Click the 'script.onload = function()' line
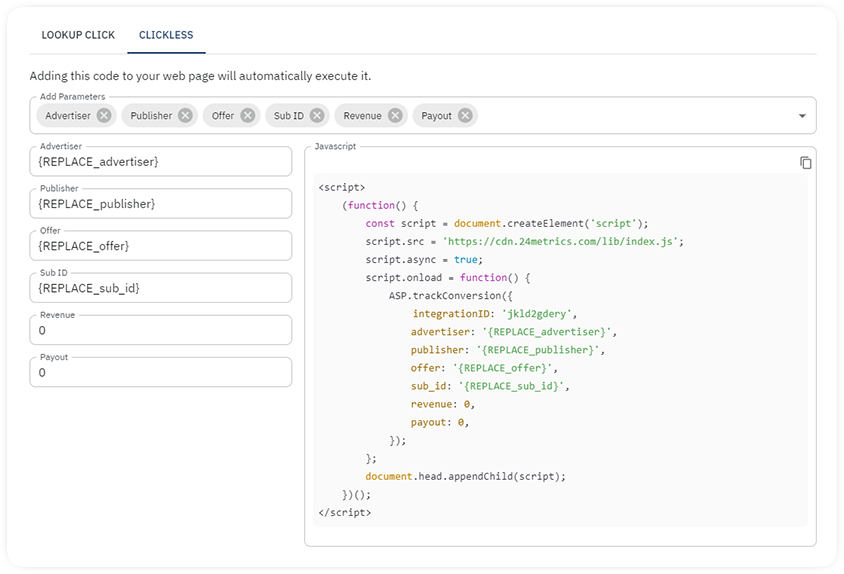The image size is (844, 574). click(x=448, y=278)
